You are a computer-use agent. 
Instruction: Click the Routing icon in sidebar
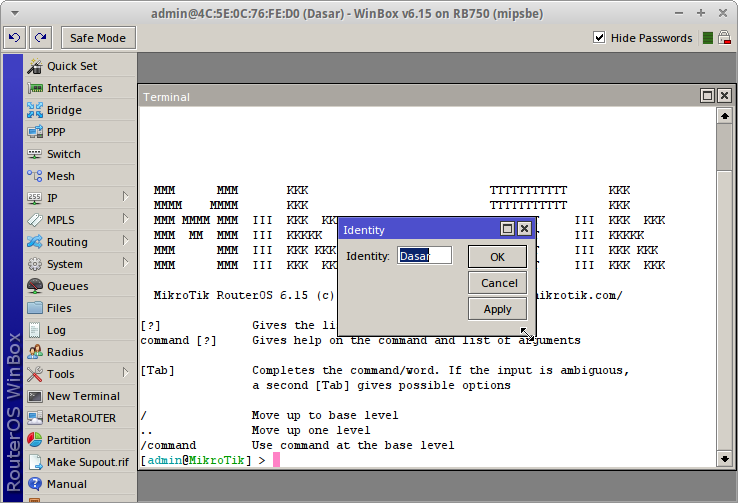tap(34, 242)
